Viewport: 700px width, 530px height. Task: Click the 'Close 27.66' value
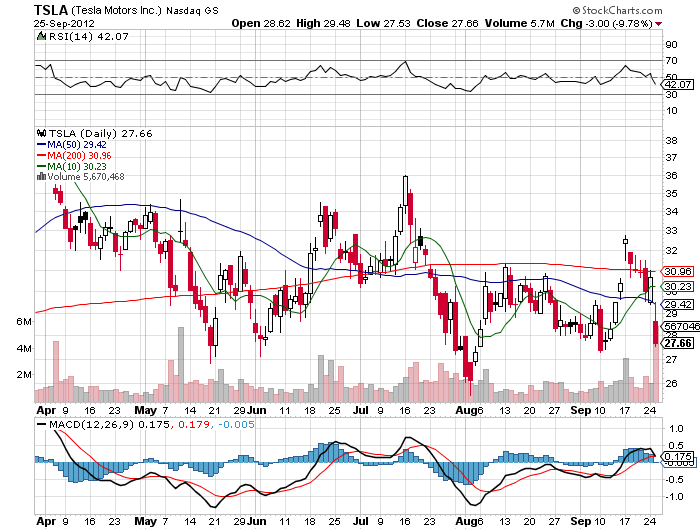[447, 23]
